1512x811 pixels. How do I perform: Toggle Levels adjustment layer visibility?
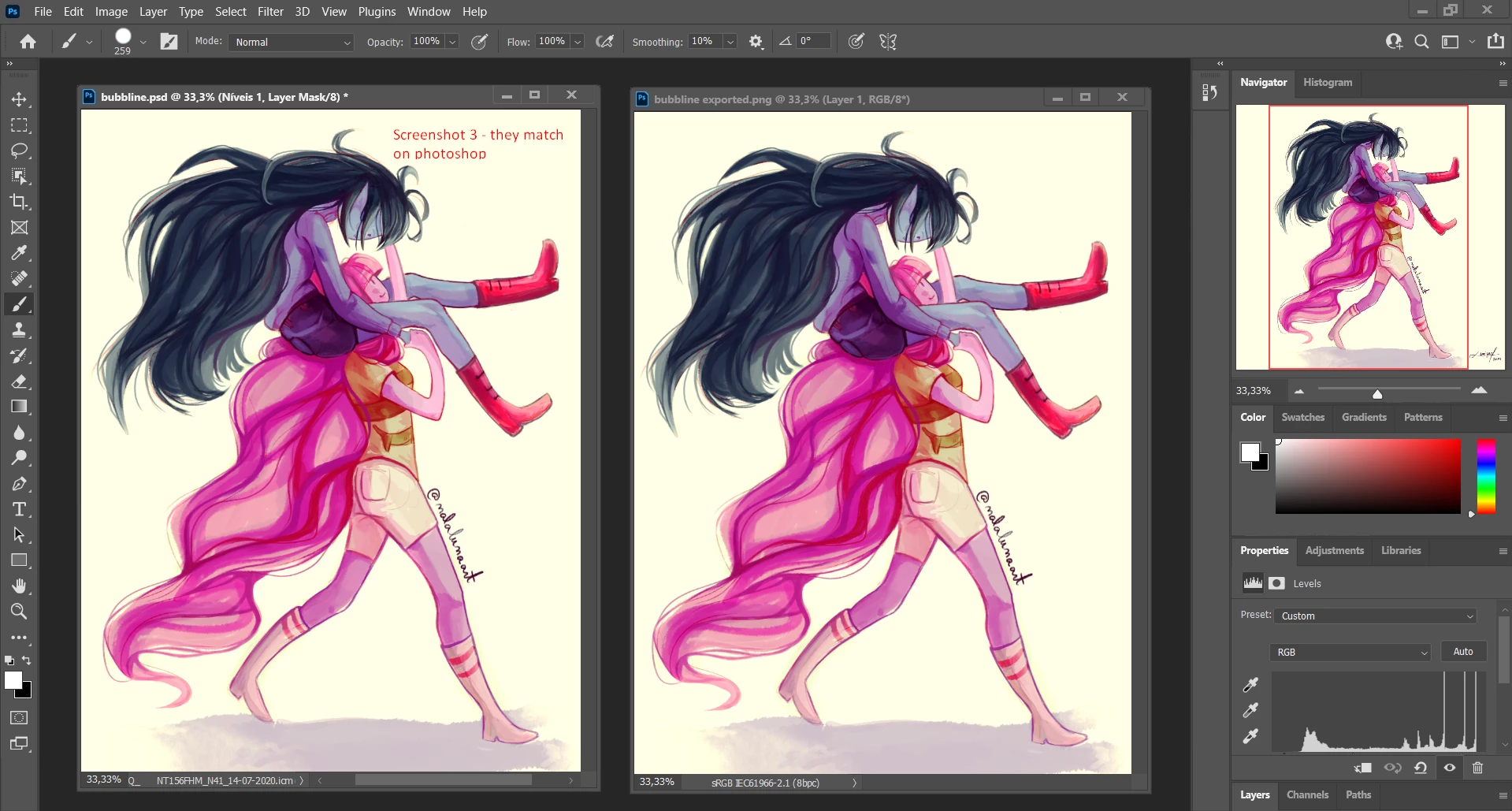1450,768
